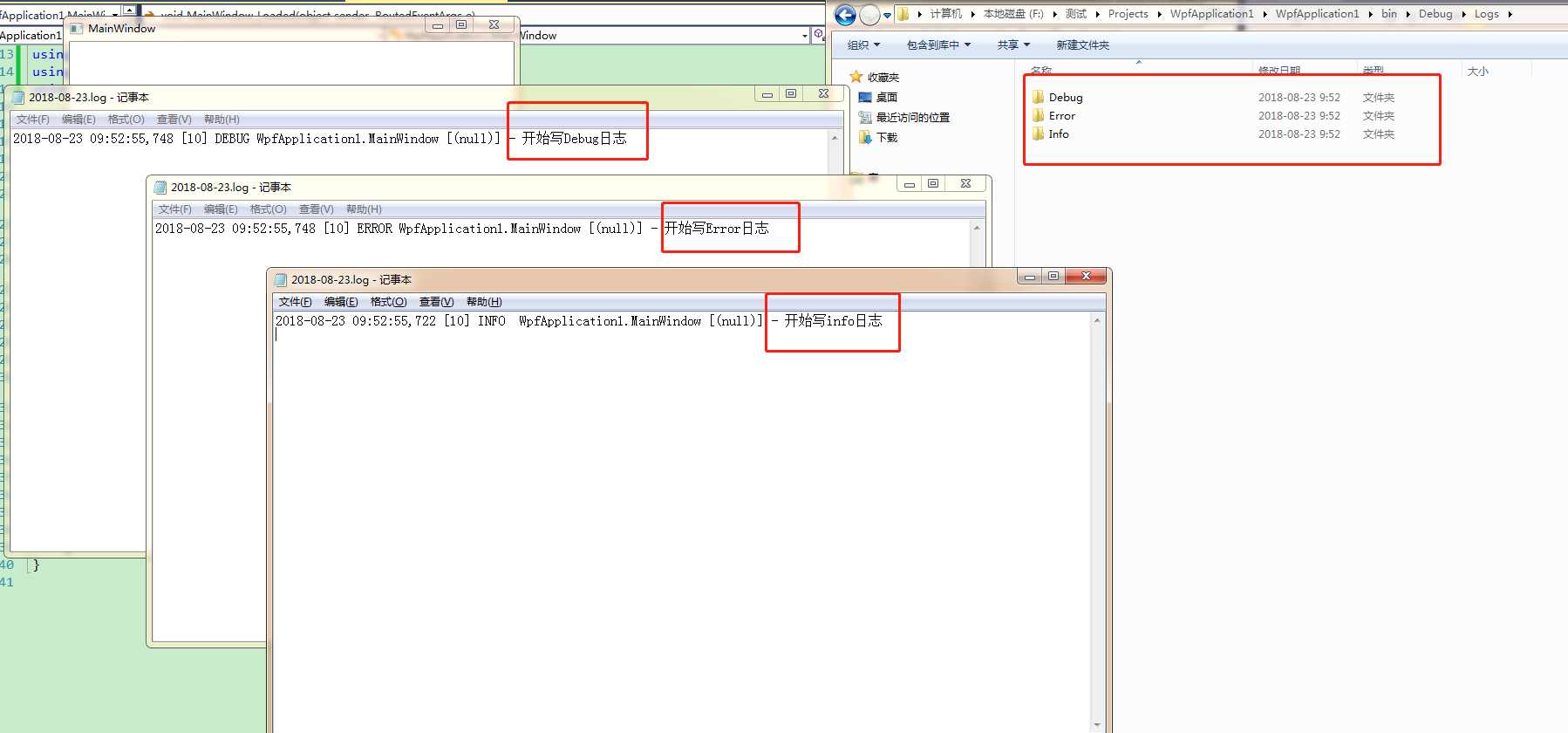Sort files by 大小 column header

[1477, 71]
